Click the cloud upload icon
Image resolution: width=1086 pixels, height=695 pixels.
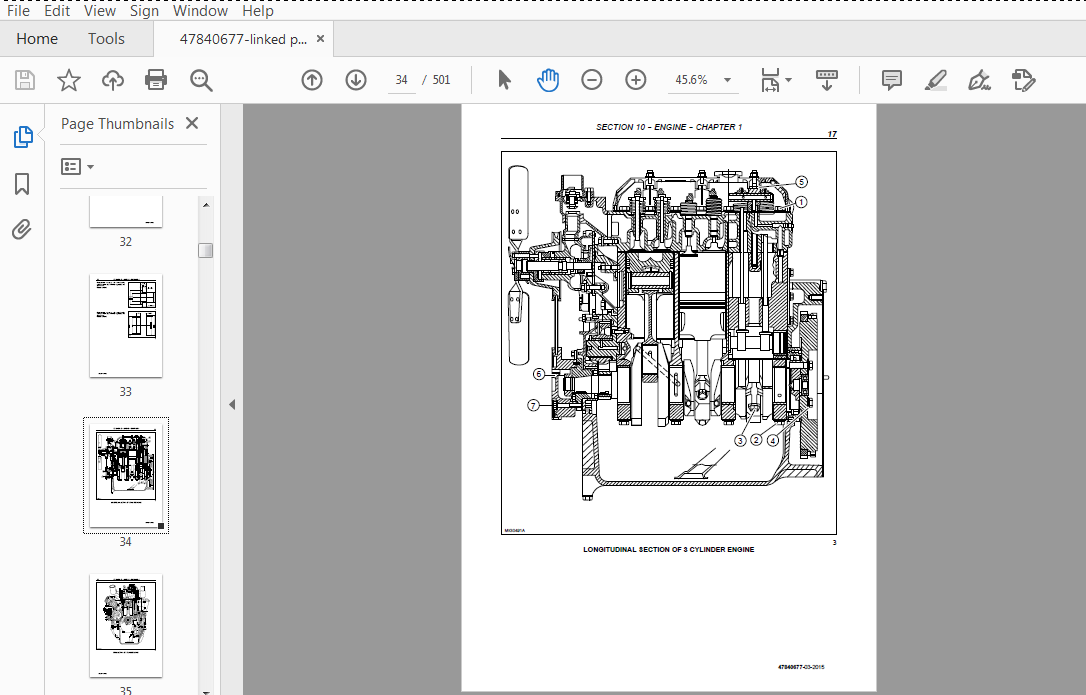tap(112, 80)
